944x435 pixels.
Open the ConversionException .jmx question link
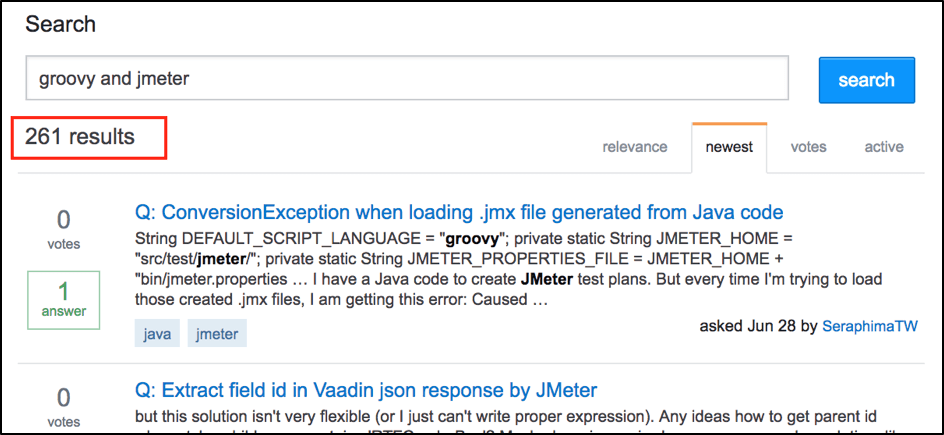click(x=459, y=212)
